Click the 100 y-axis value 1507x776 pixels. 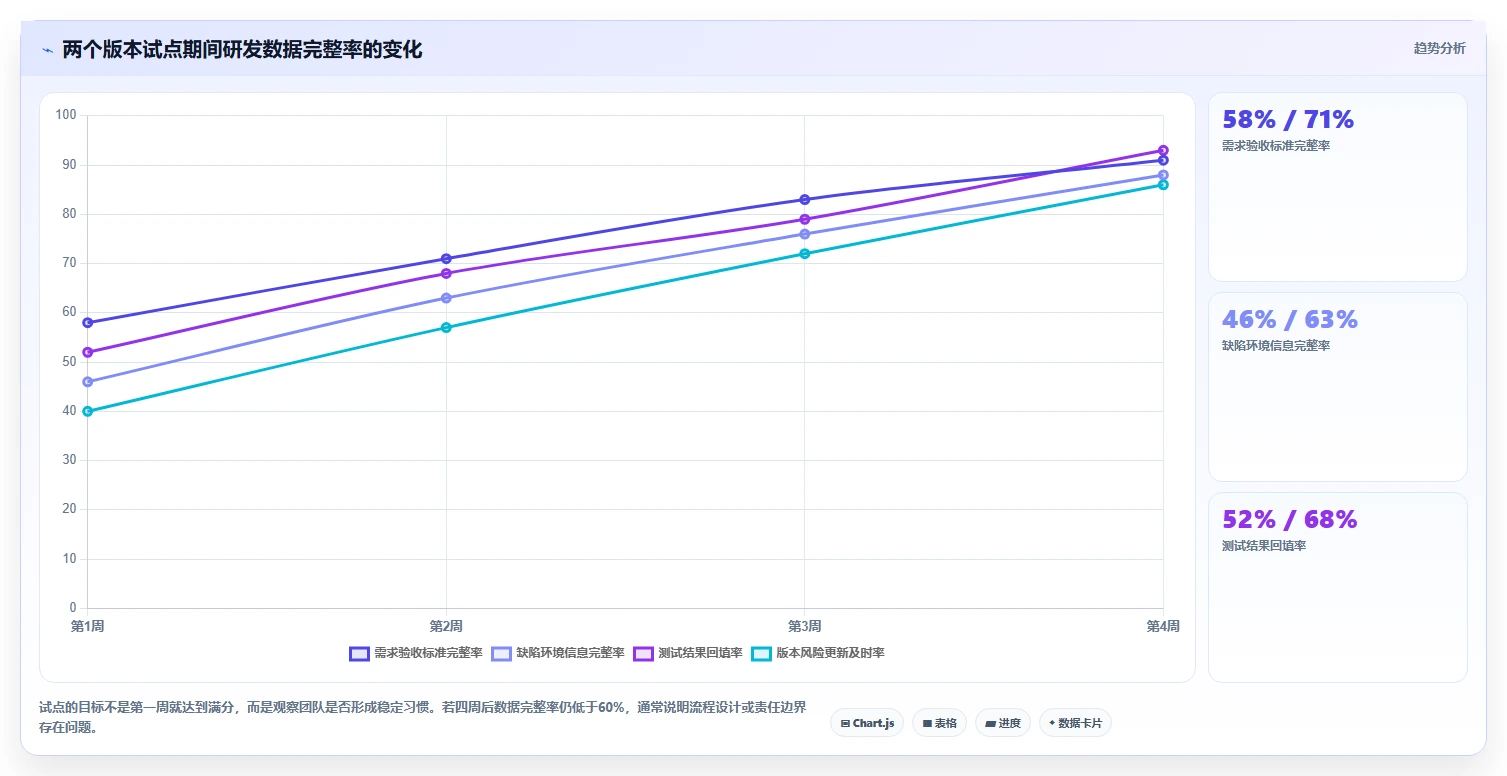point(66,115)
